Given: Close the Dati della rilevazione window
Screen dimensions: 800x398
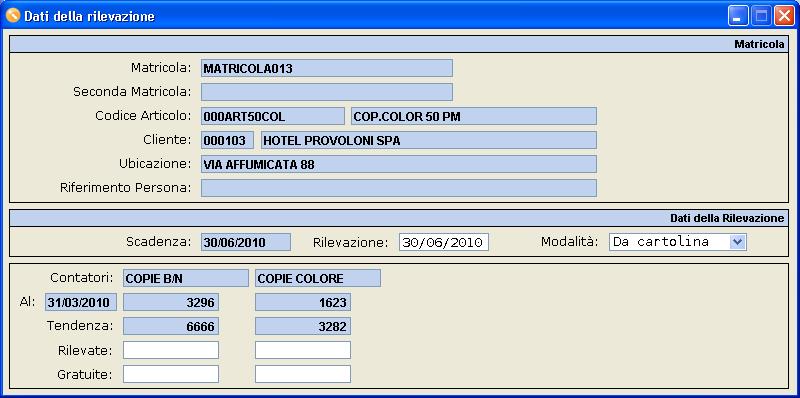Looking at the screenshot, I should point(784,16).
